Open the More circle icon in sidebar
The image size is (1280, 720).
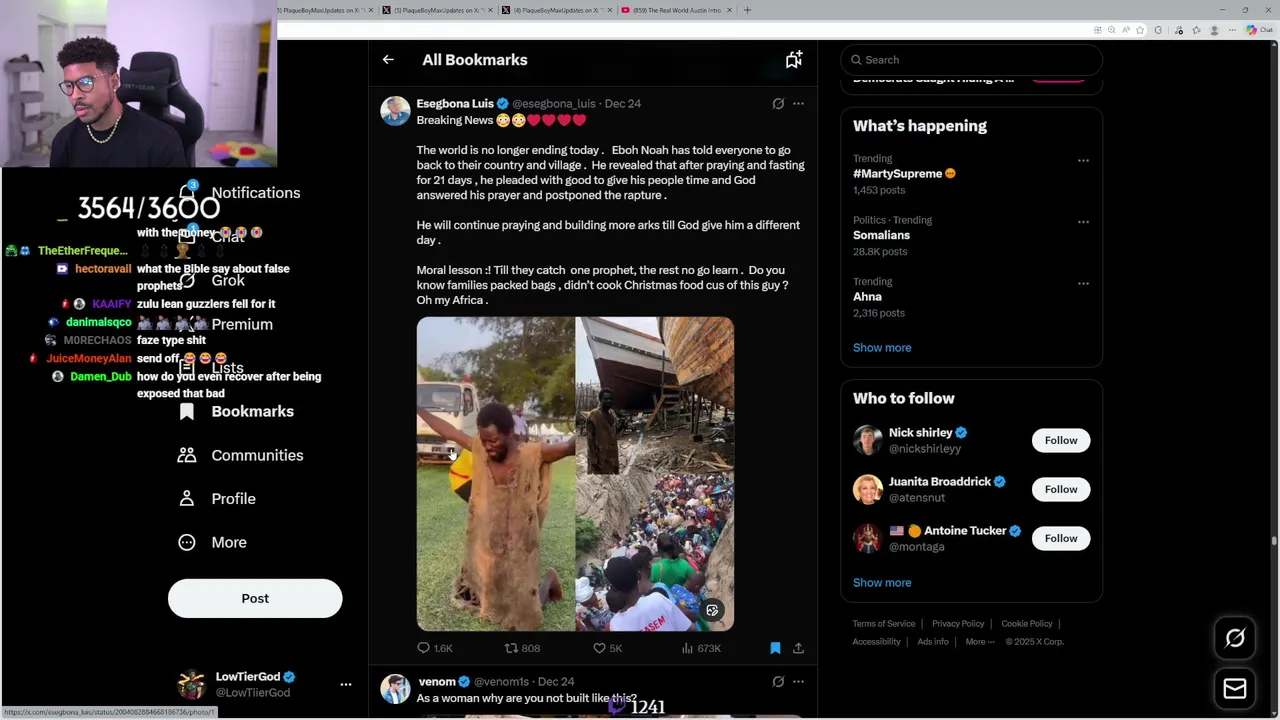[187, 542]
